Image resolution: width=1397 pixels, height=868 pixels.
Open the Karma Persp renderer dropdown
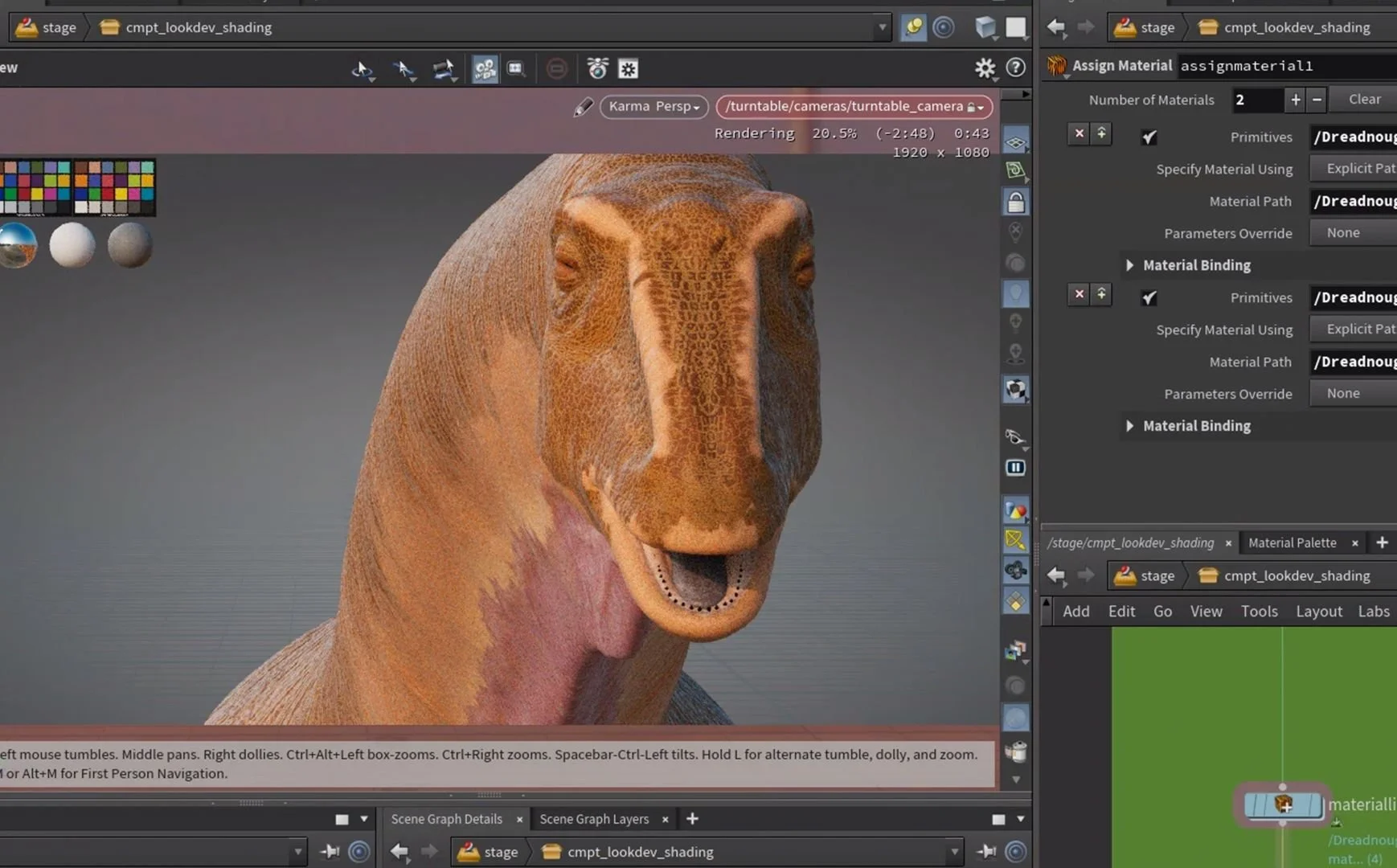(x=653, y=107)
